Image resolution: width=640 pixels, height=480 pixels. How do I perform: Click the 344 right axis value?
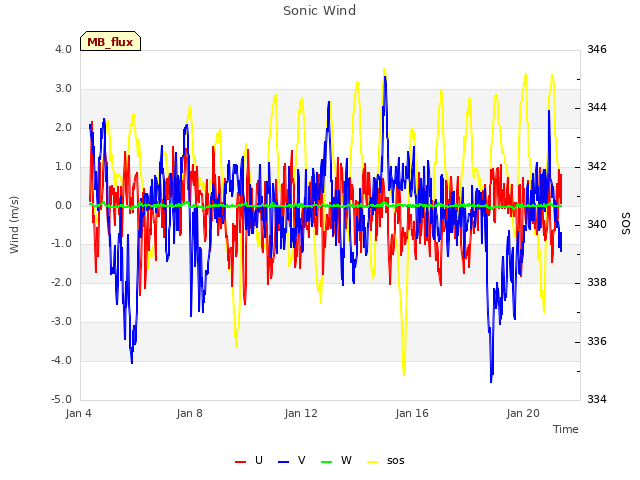(597, 108)
